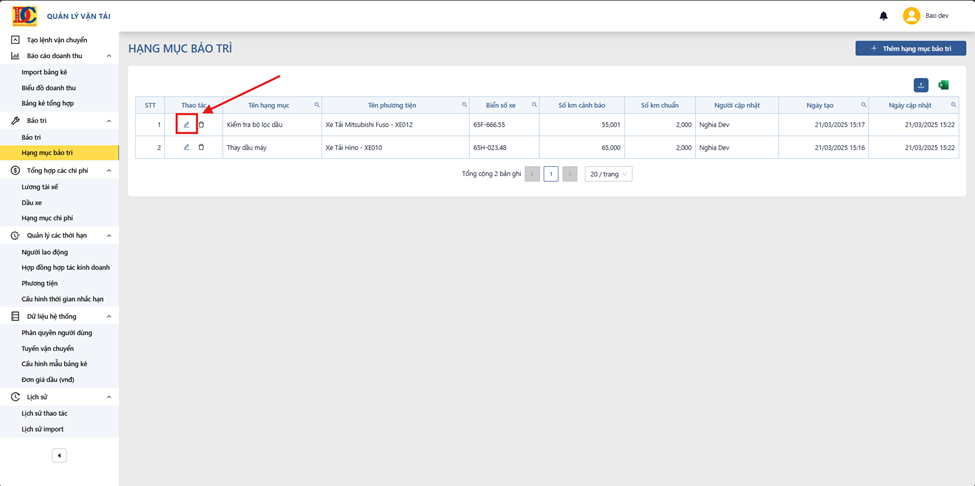975x486 pixels.
Task: Click search icon in Biển số xe column
Action: click(535, 104)
